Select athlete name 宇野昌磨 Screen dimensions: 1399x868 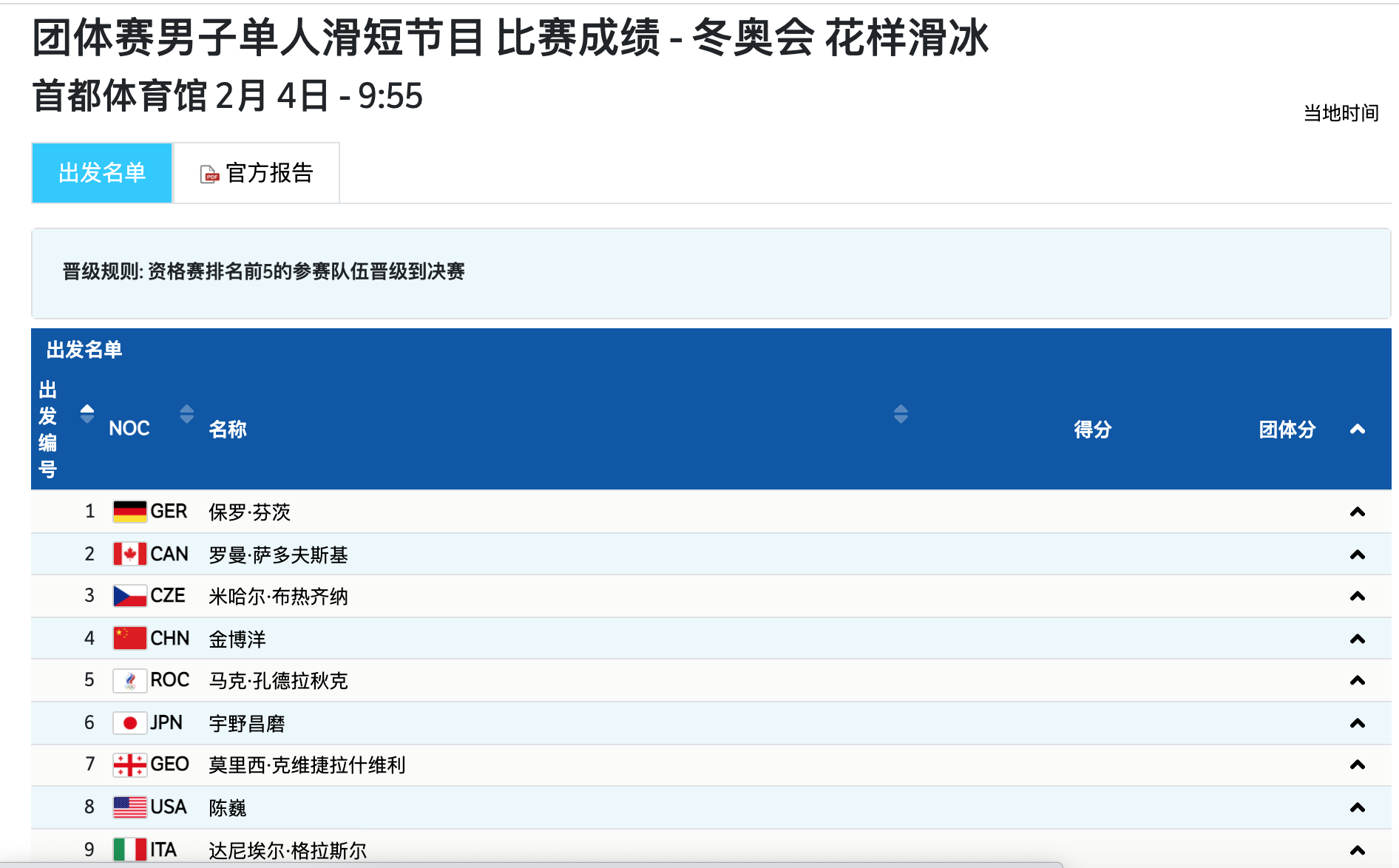tap(246, 723)
